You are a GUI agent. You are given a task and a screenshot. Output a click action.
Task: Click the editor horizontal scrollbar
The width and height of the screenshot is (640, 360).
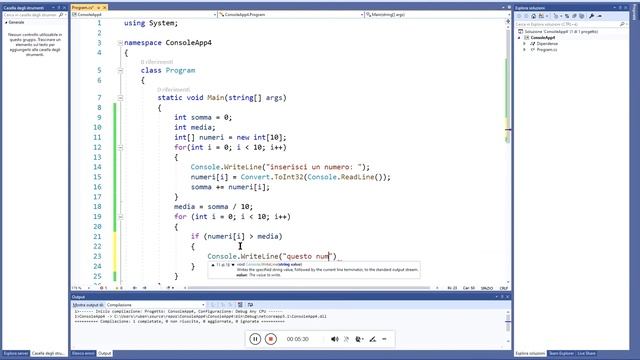309,288
